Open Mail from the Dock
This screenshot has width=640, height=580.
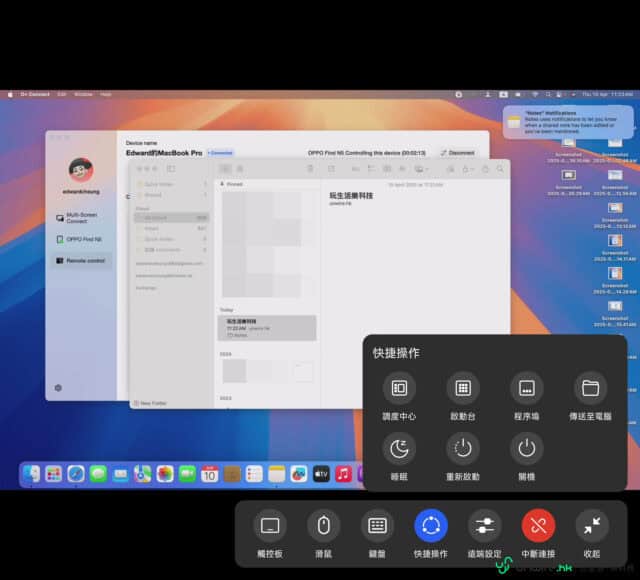(120, 474)
